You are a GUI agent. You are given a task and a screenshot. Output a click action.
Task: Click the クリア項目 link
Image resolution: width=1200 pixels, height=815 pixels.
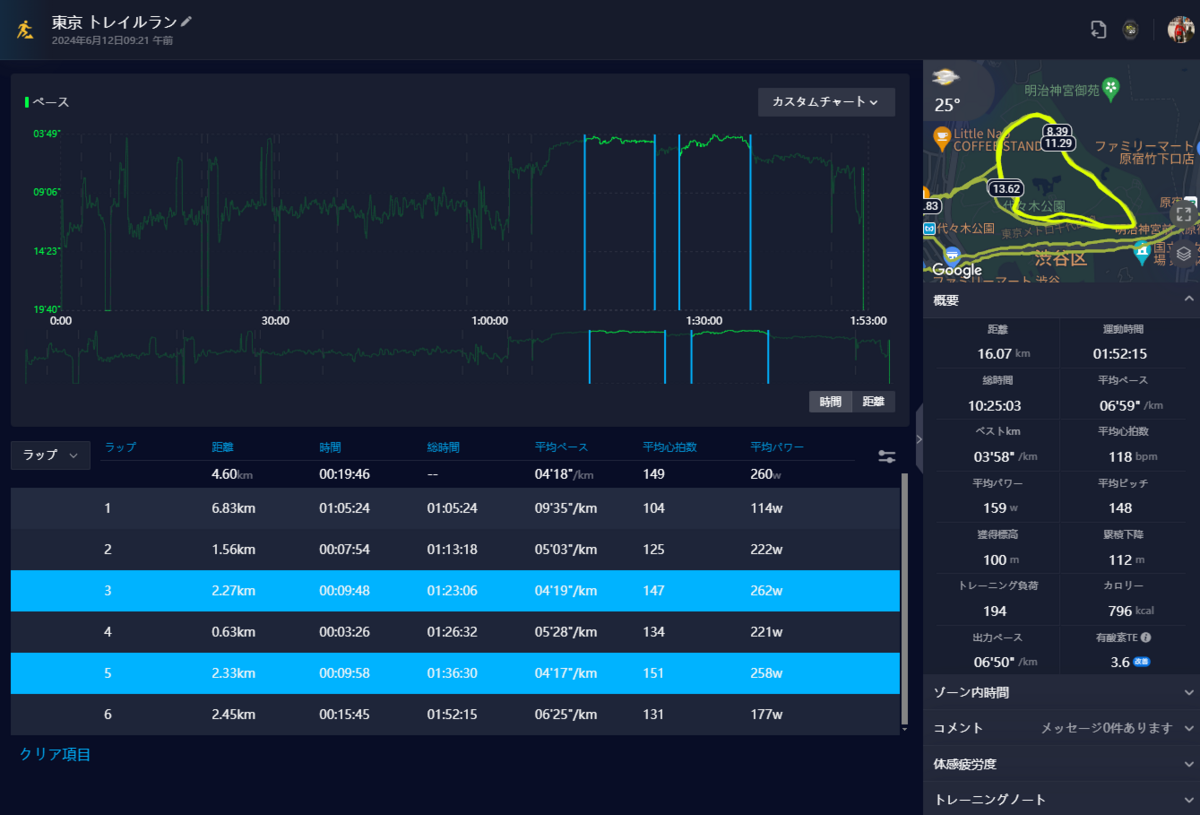55,754
